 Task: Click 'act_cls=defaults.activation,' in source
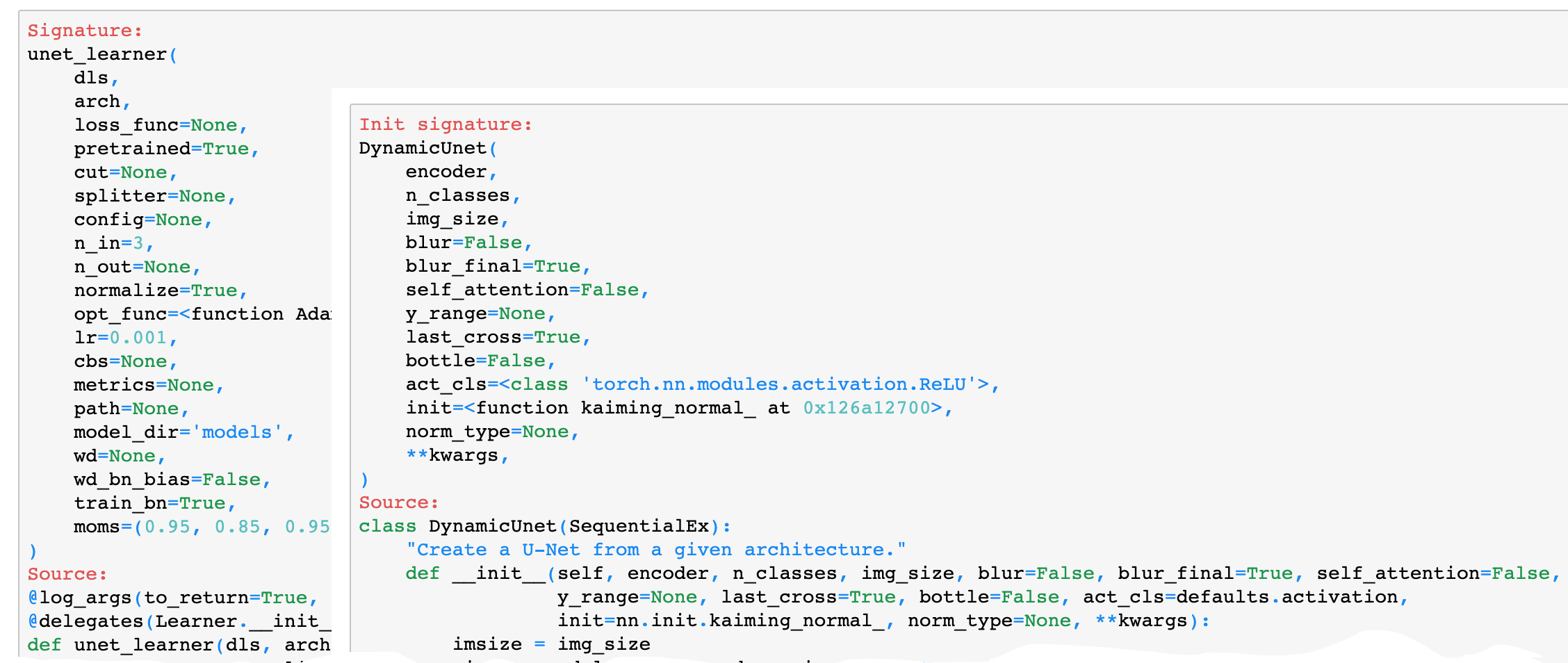[x=1246, y=597]
